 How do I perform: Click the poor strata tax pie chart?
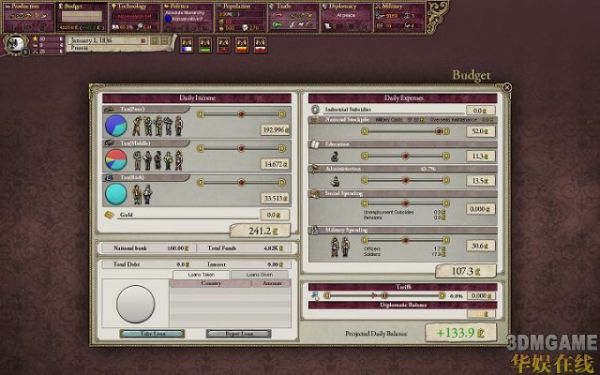pos(116,126)
